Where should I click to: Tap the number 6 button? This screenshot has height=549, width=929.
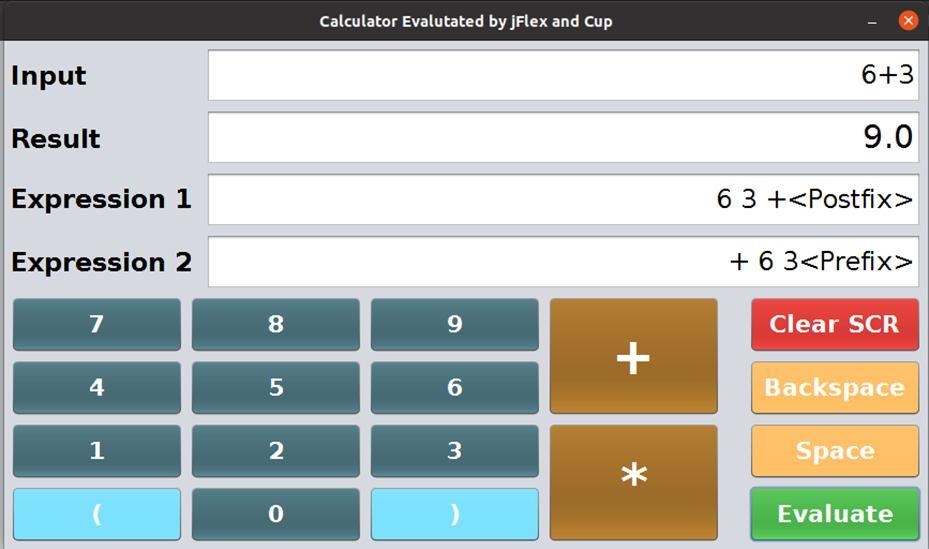[x=455, y=387]
